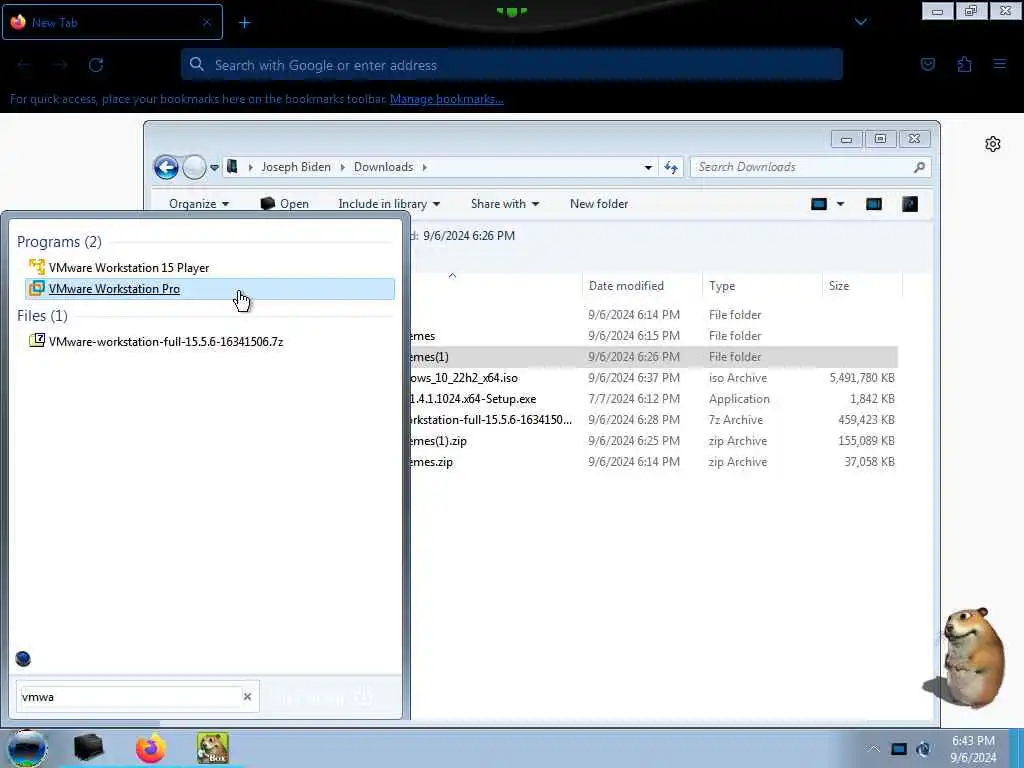This screenshot has height=768, width=1024.
Task: Refresh the Downloads folder view
Action: coord(671,167)
